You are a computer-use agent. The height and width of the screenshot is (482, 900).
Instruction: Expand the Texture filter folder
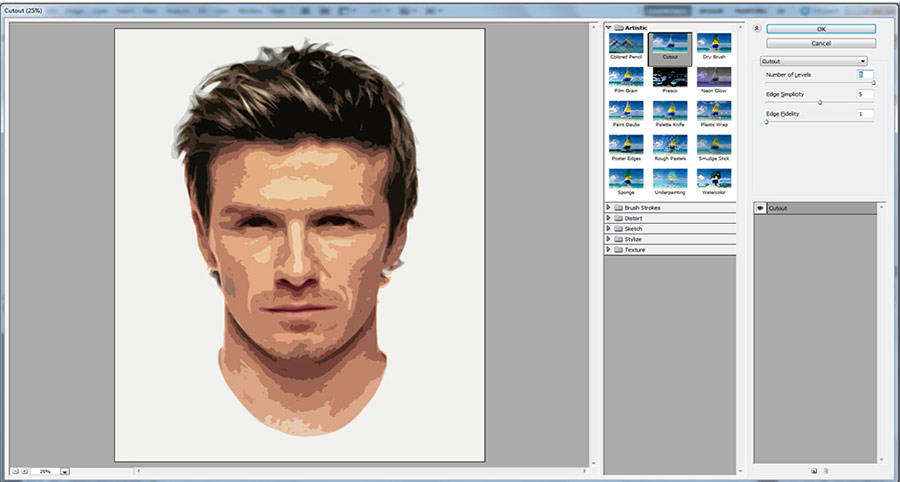coord(609,250)
